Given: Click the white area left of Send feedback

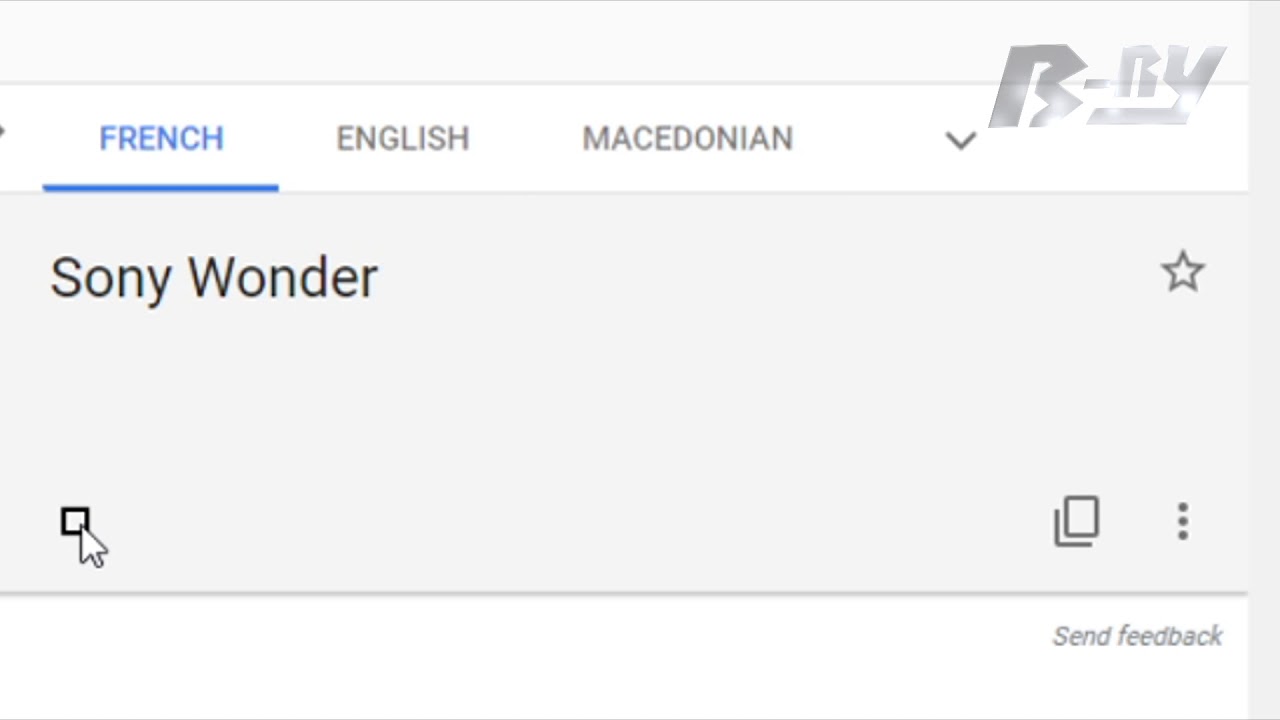Looking at the screenshot, I should (x=500, y=650).
